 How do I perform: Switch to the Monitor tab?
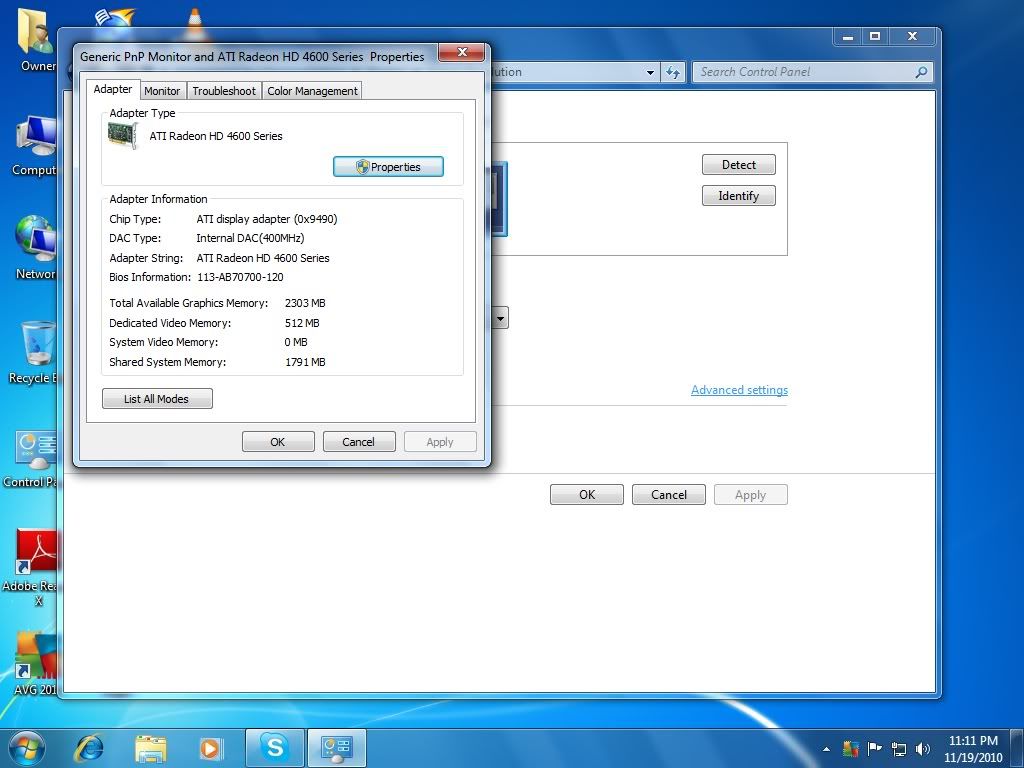162,91
